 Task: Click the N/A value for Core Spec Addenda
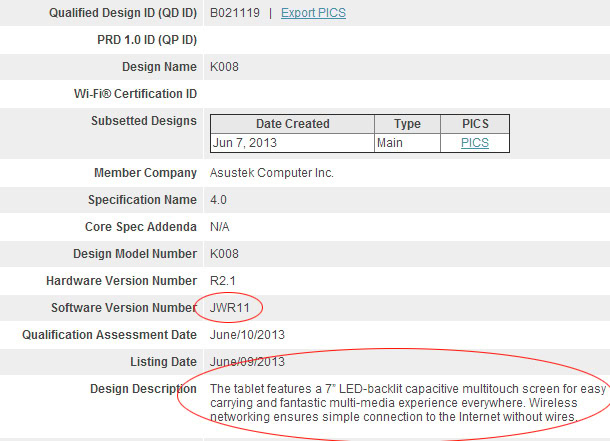[x=221, y=227]
